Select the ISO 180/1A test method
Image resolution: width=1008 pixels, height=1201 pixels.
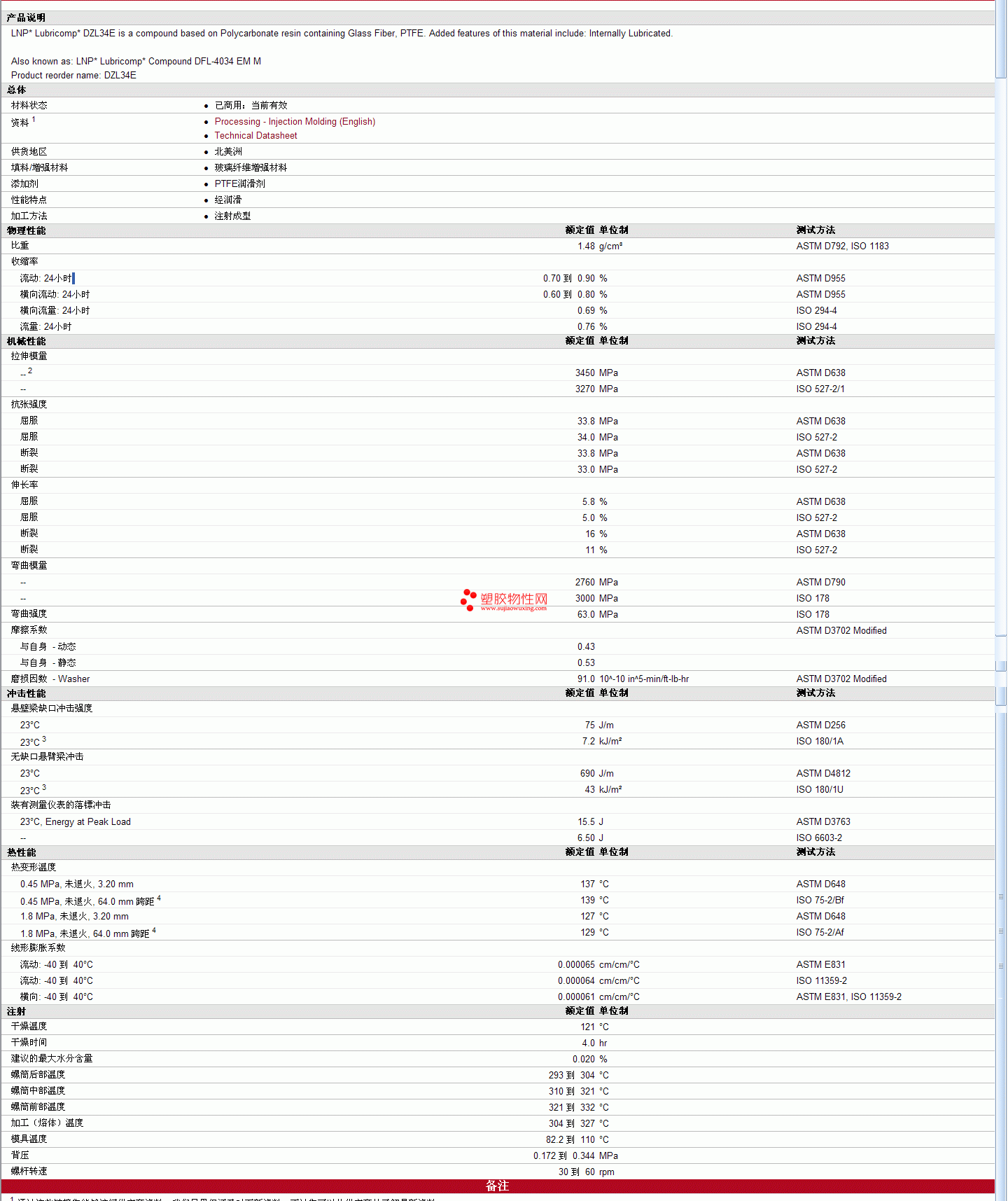tap(820, 742)
